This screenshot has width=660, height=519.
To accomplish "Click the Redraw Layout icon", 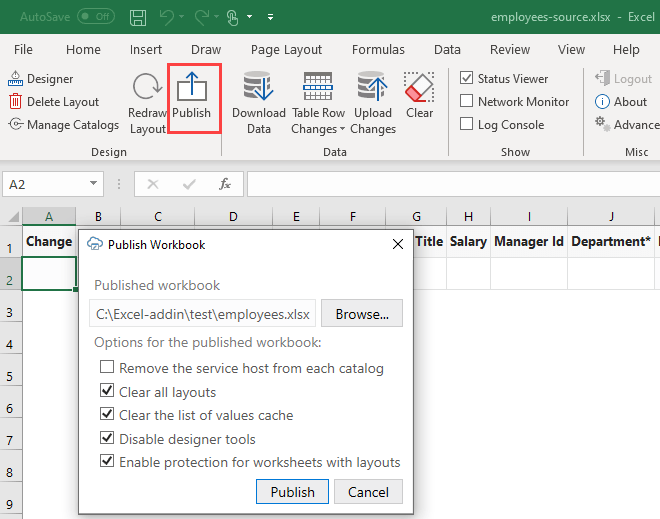I will click(147, 87).
